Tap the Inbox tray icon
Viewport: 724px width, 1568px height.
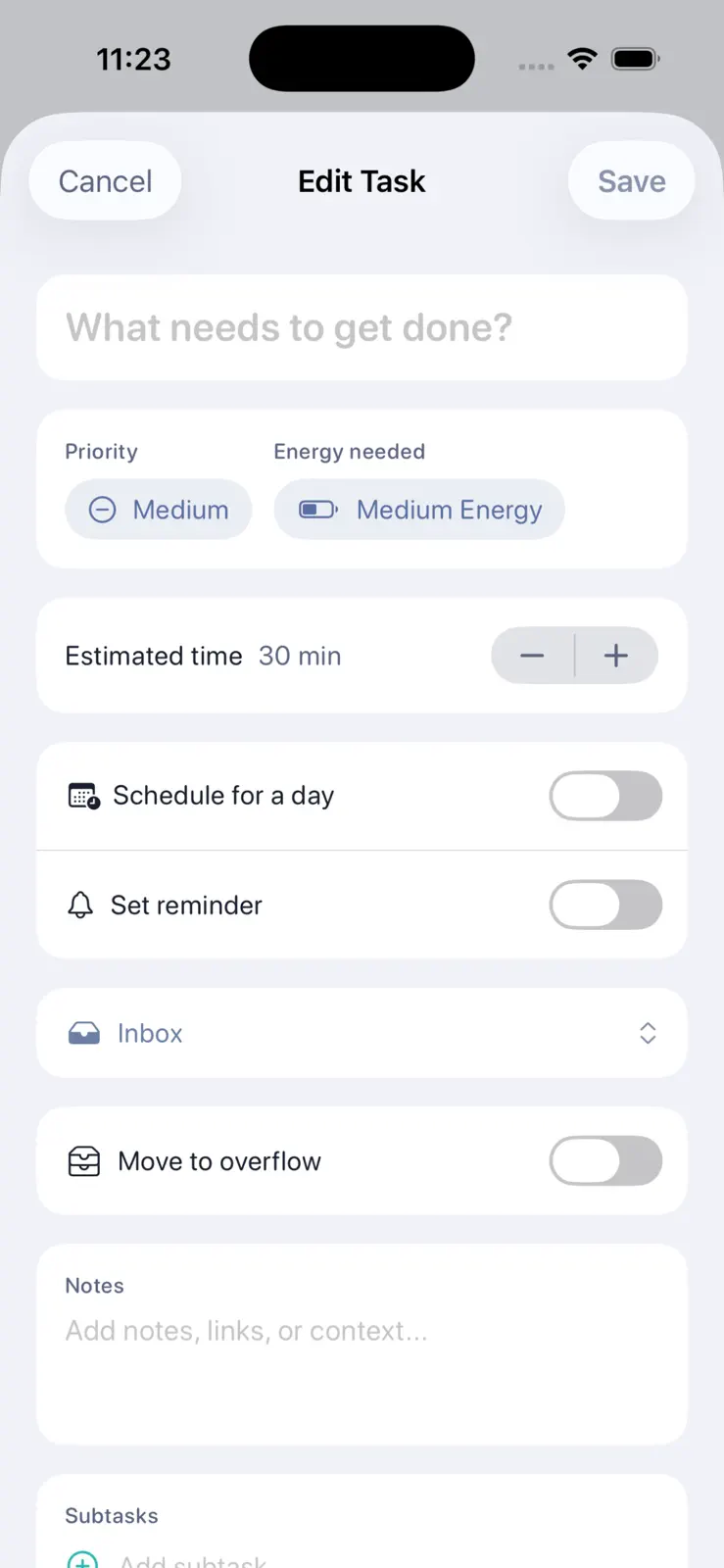84,1033
